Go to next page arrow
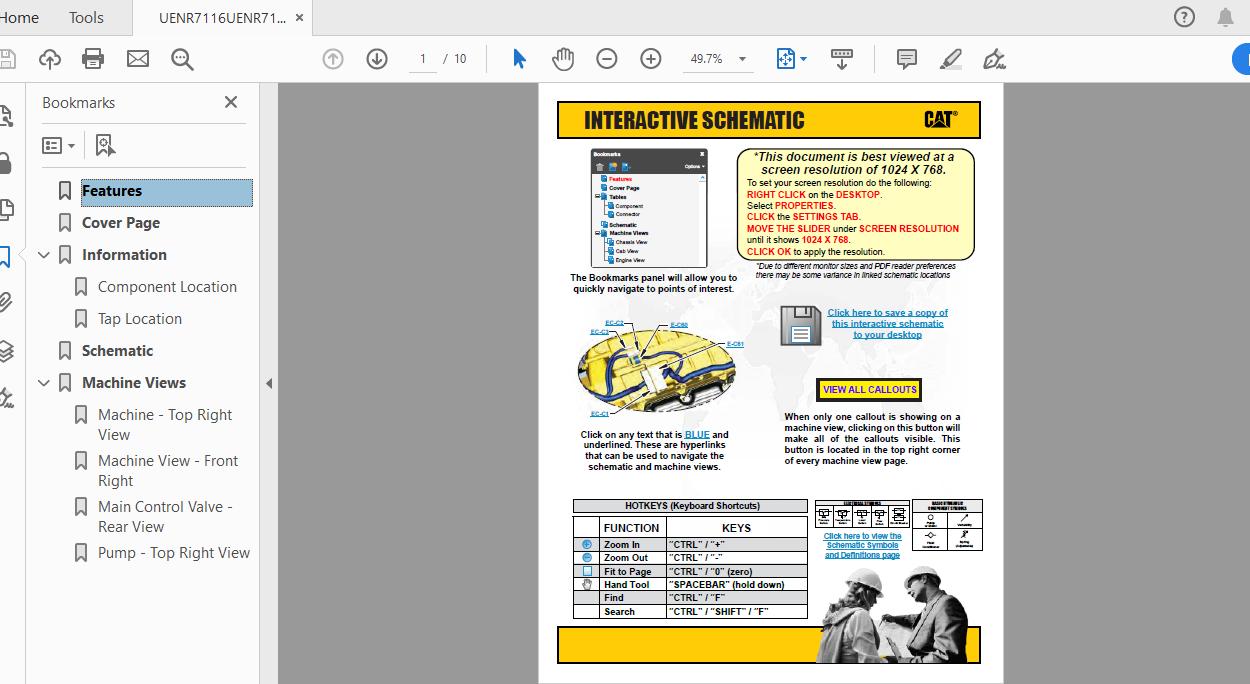1250x684 pixels. coord(377,59)
